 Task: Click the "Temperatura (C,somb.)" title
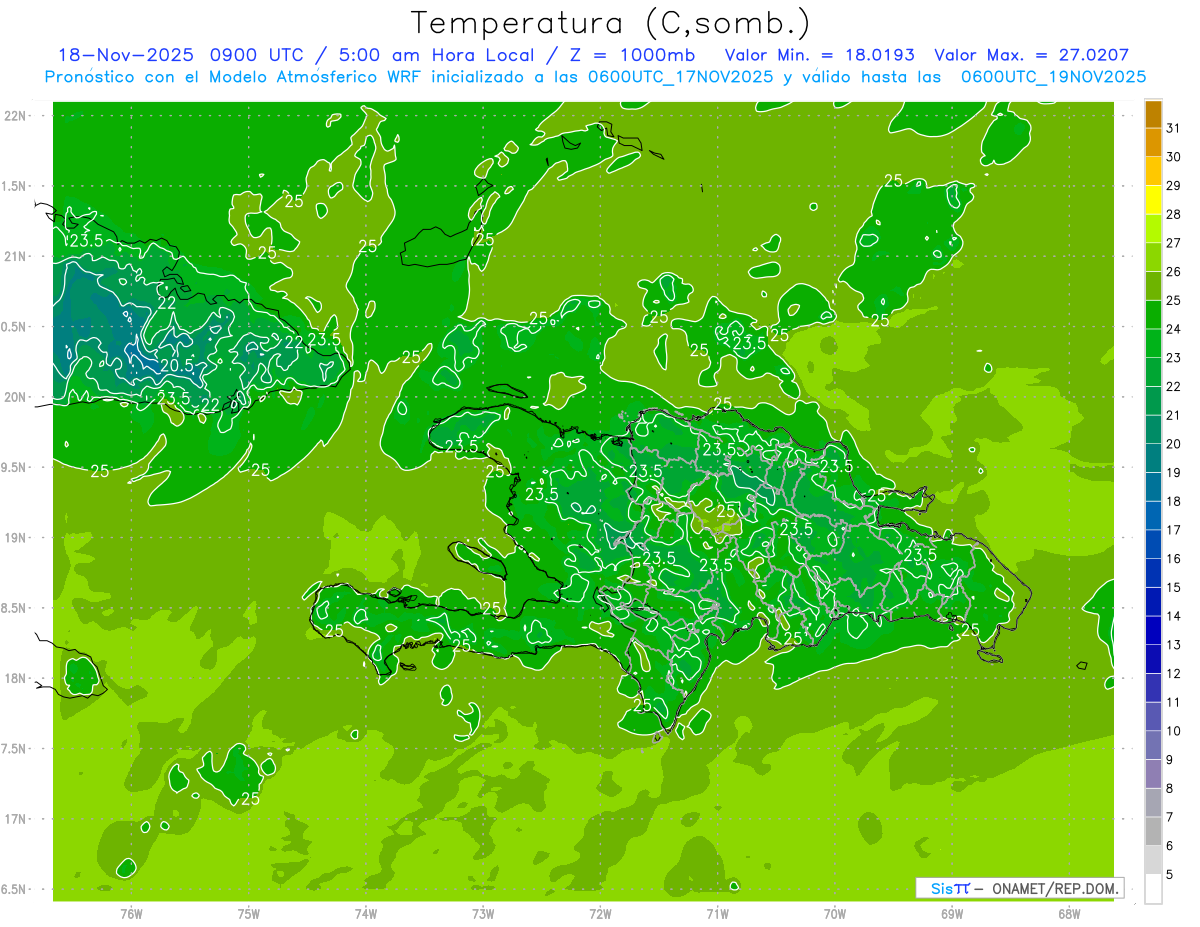pos(611,23)
